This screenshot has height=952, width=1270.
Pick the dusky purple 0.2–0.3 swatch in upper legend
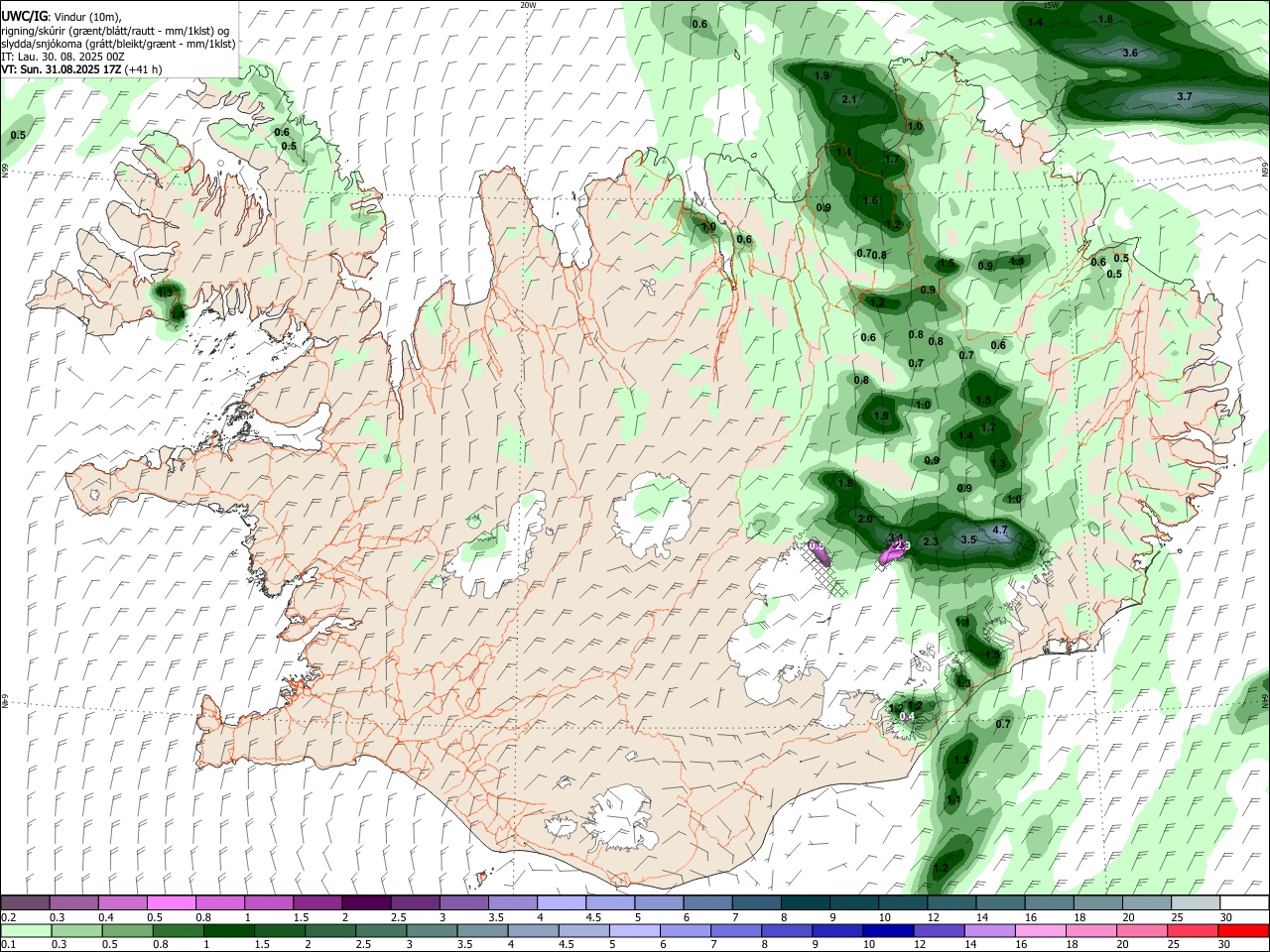click(26, 903)
